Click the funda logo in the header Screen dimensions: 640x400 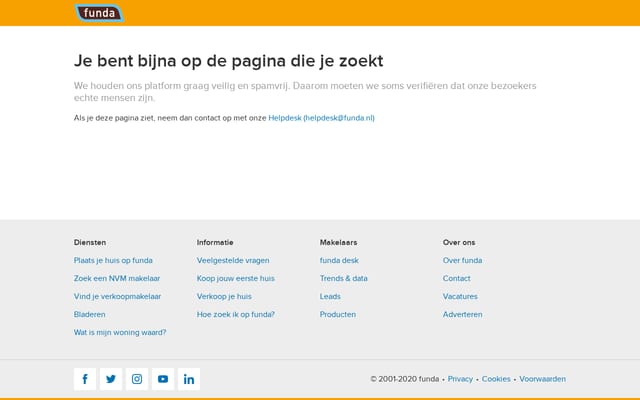(x=99, y=13)
